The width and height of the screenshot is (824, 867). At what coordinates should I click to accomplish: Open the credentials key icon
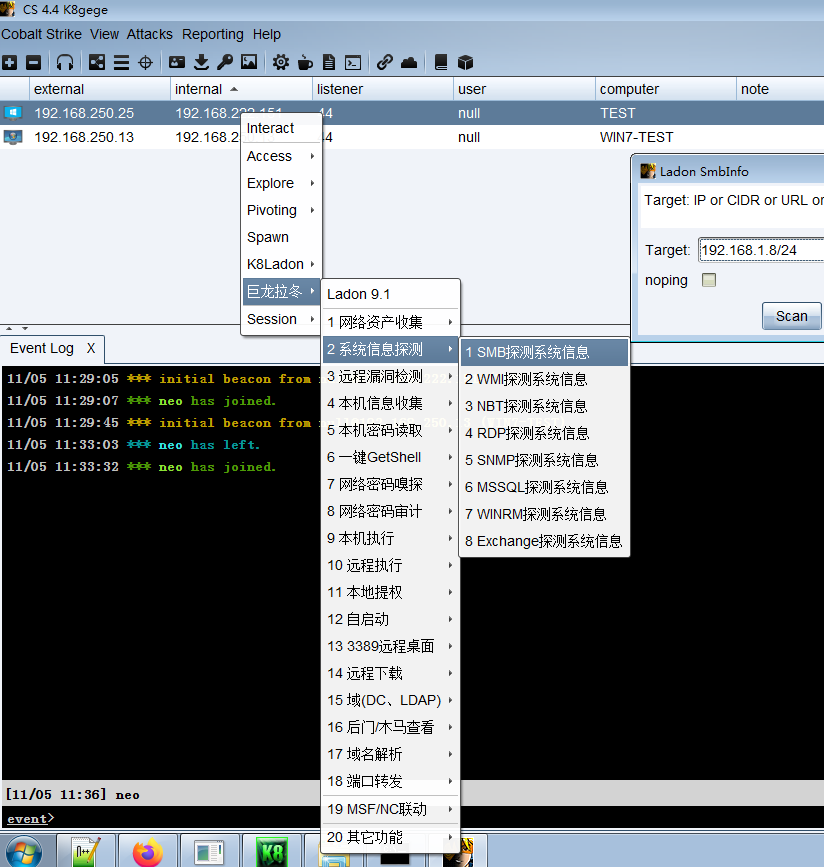pyautogui.click(x=225, y=62)
